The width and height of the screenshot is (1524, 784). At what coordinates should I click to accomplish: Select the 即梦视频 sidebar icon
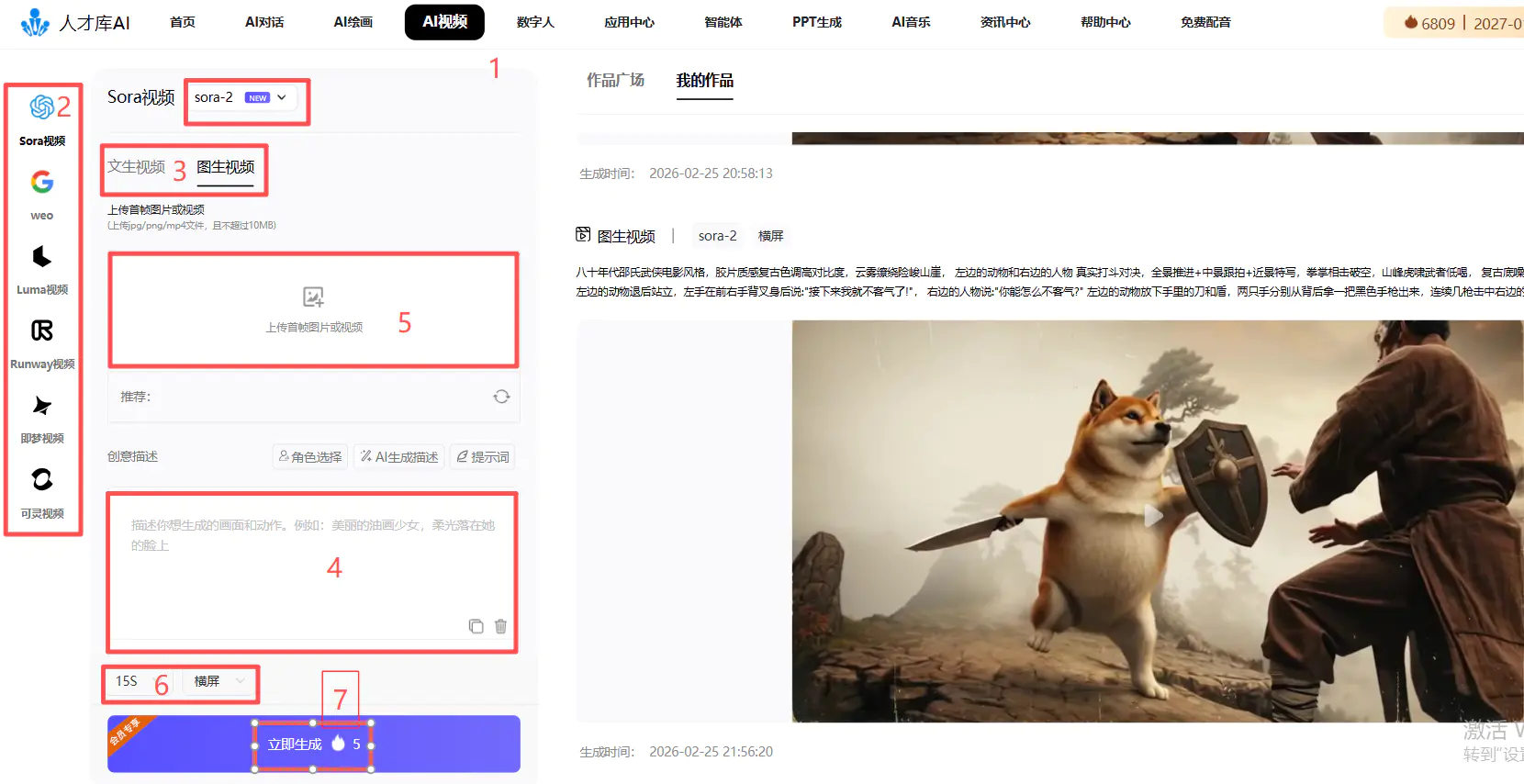[41, 416]
